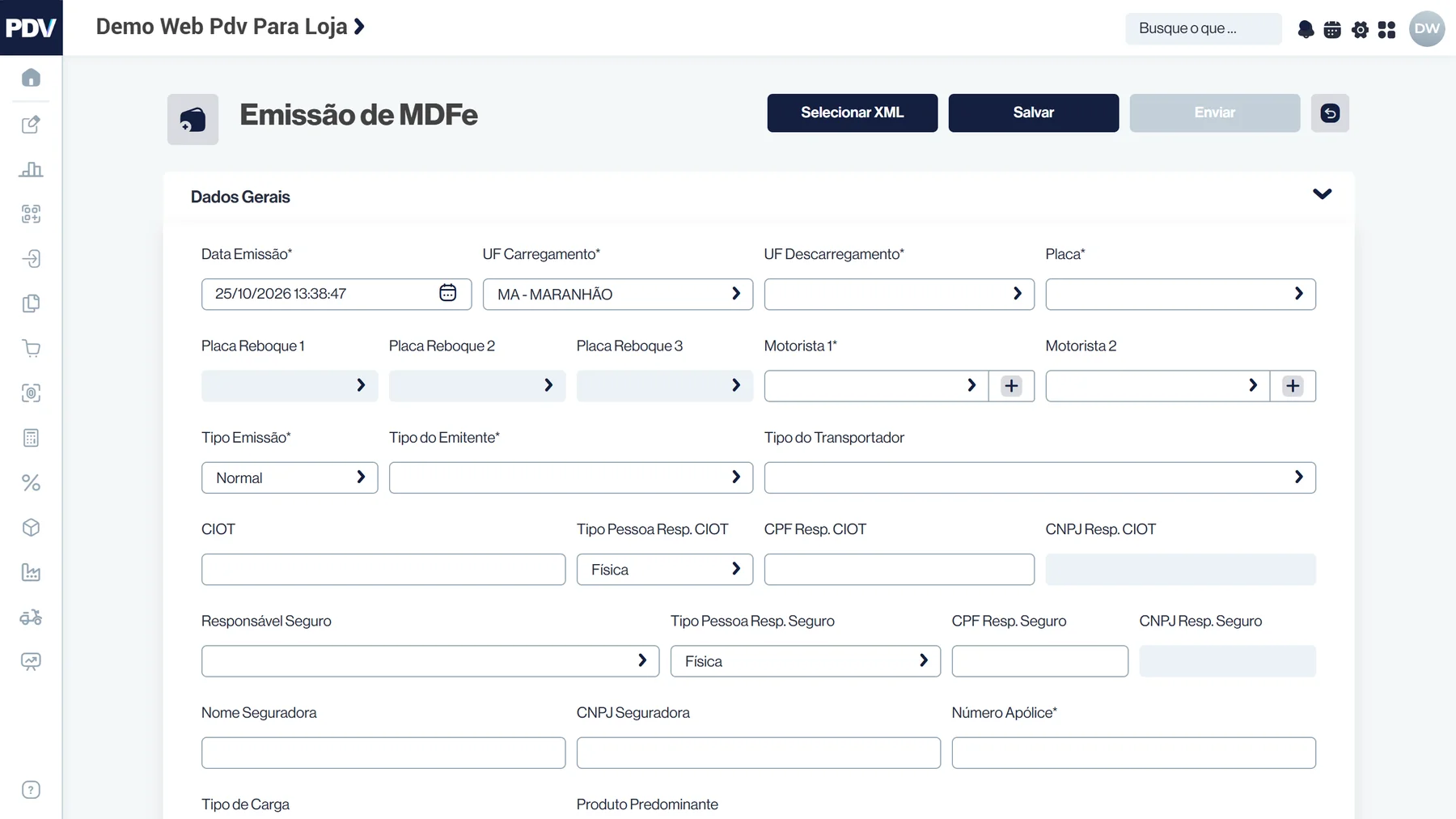Click the delivery motorcycle sidebar icon
Viewport: 1456px width, 819px height.
click(x=31, y=617)
